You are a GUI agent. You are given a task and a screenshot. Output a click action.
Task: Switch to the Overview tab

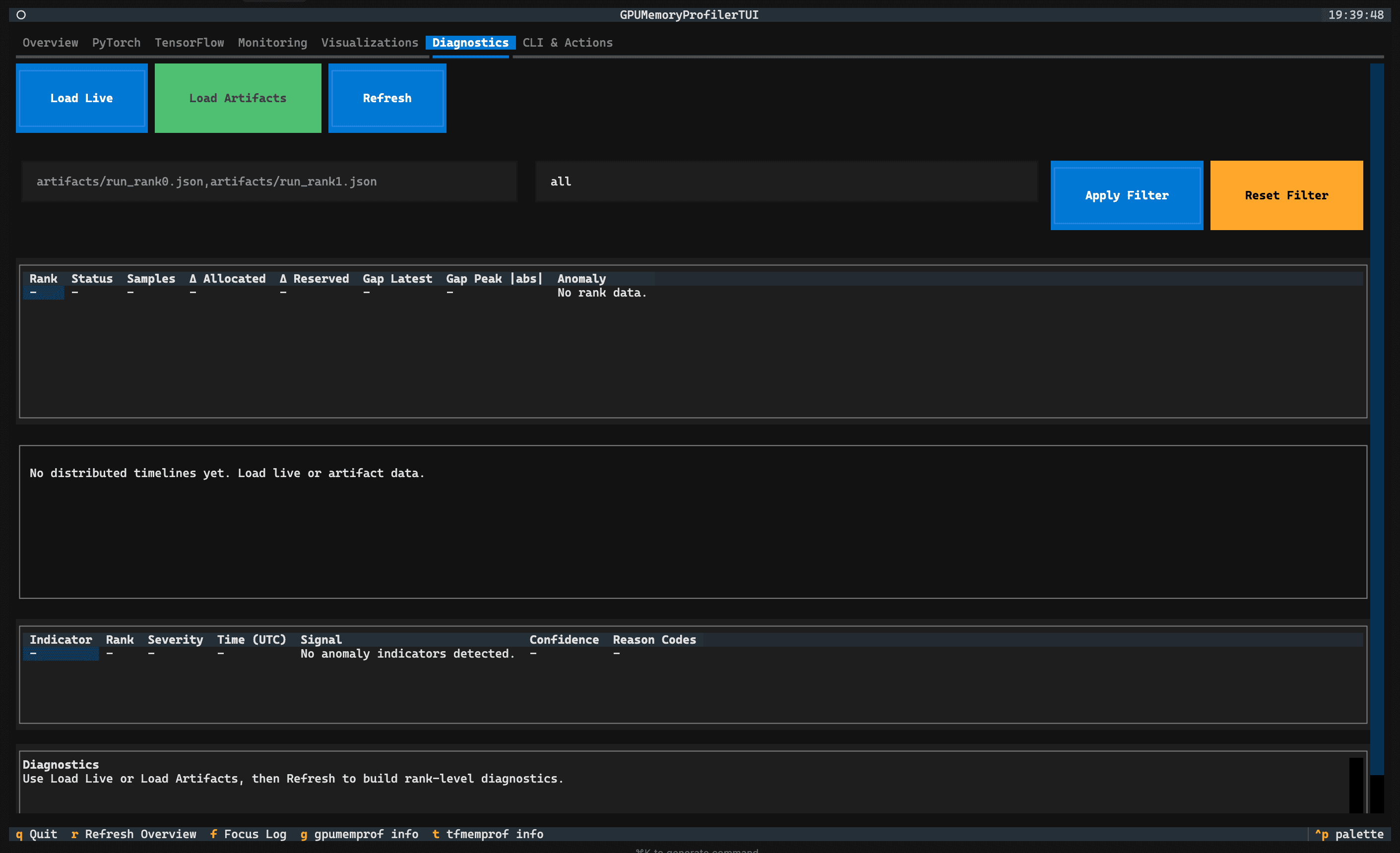[50, 43]
